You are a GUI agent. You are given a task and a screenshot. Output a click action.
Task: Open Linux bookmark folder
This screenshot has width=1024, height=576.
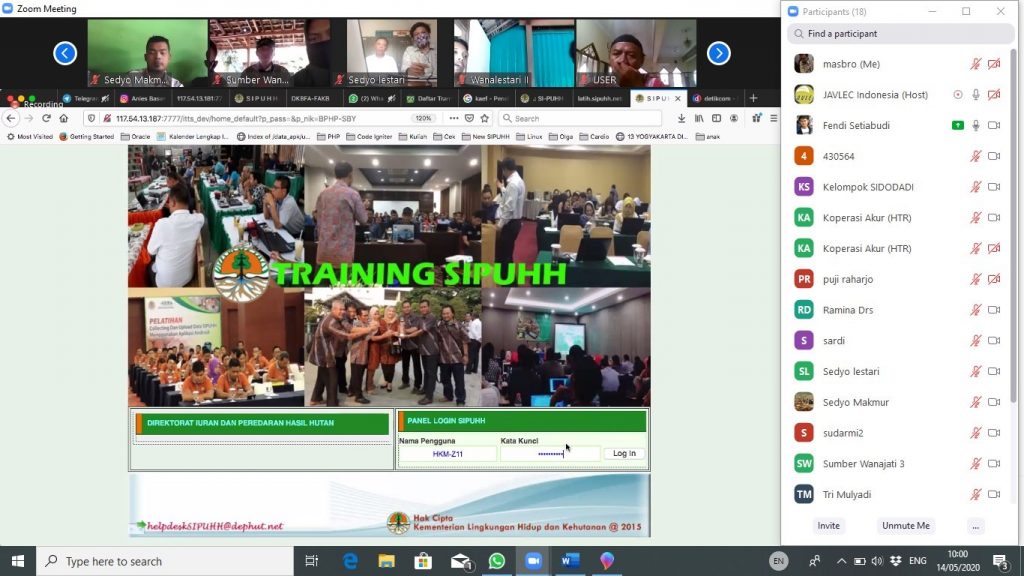(530, 136)
